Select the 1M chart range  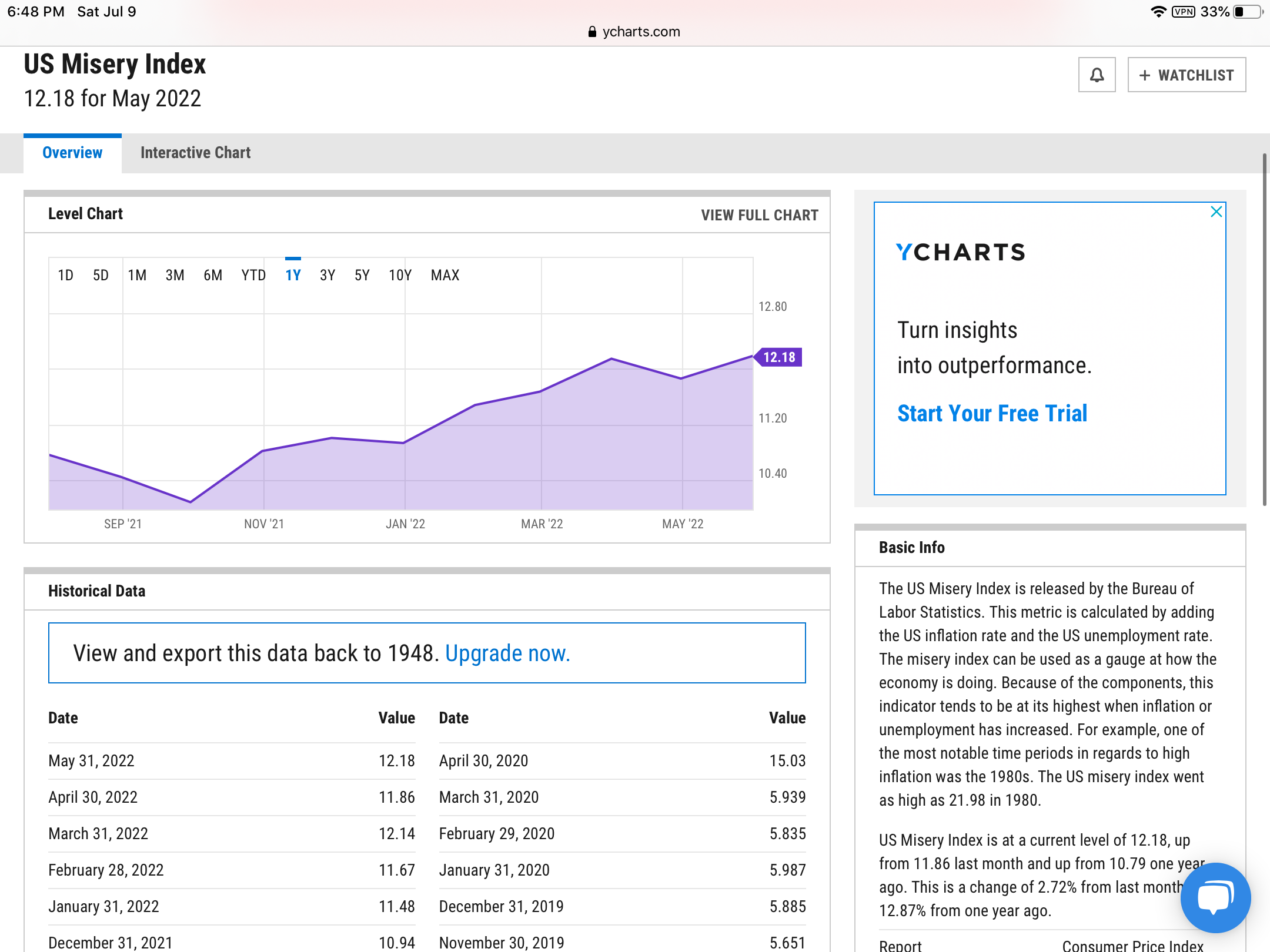click(x=137, y=275)
